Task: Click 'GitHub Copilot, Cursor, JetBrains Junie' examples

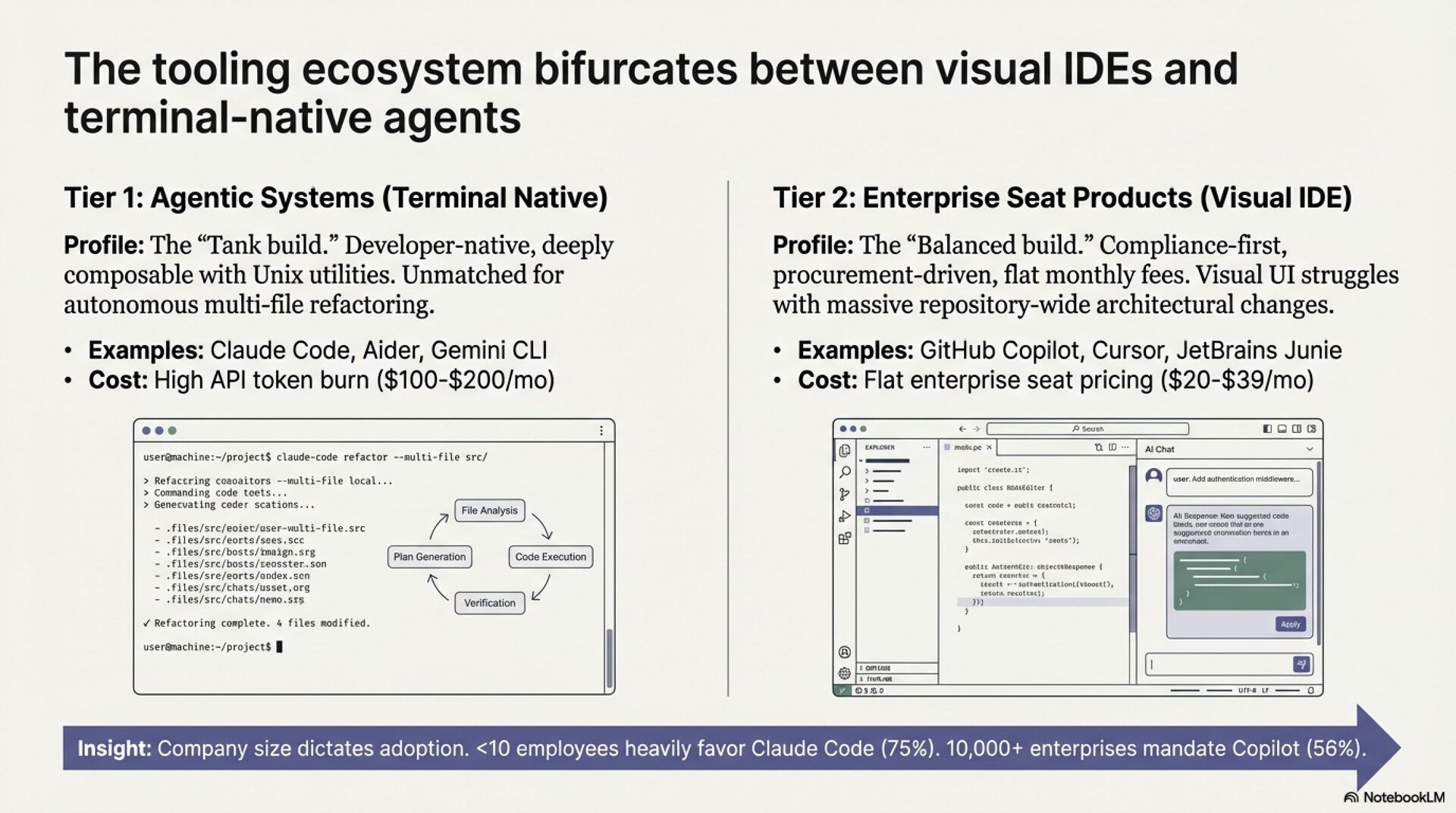Action: [x=1131, y=350]
